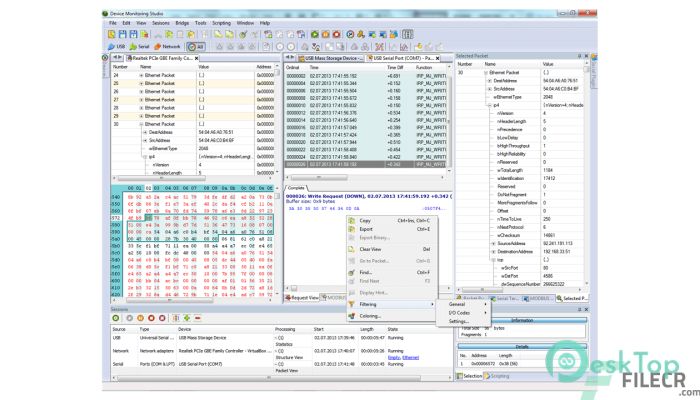This screenshot has width=700, height=400.
Task: Click the nTimeToLive row in Selected Packet
Action: (520, 219)
